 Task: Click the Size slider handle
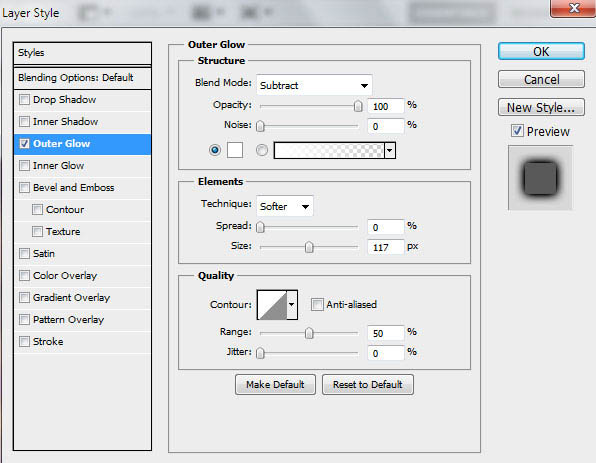309,247
